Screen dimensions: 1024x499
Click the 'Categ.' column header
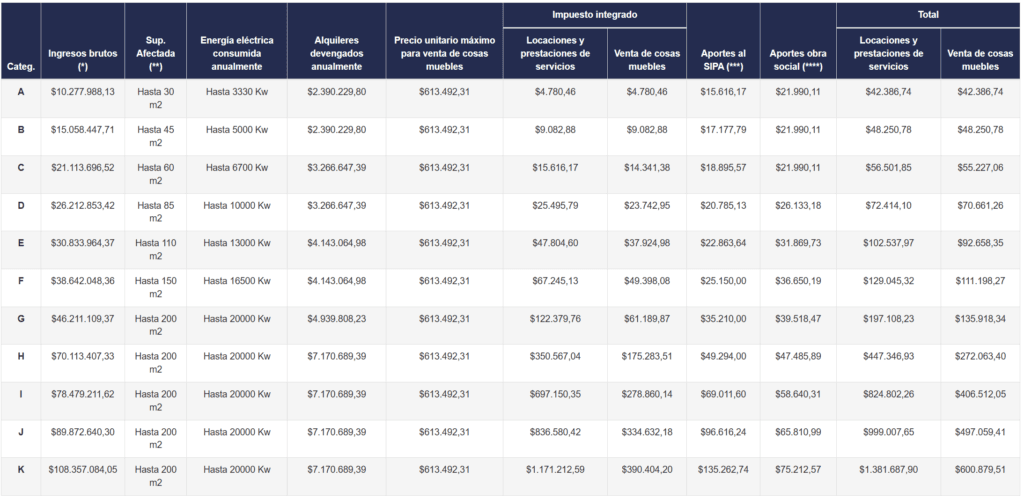point(21,66)
